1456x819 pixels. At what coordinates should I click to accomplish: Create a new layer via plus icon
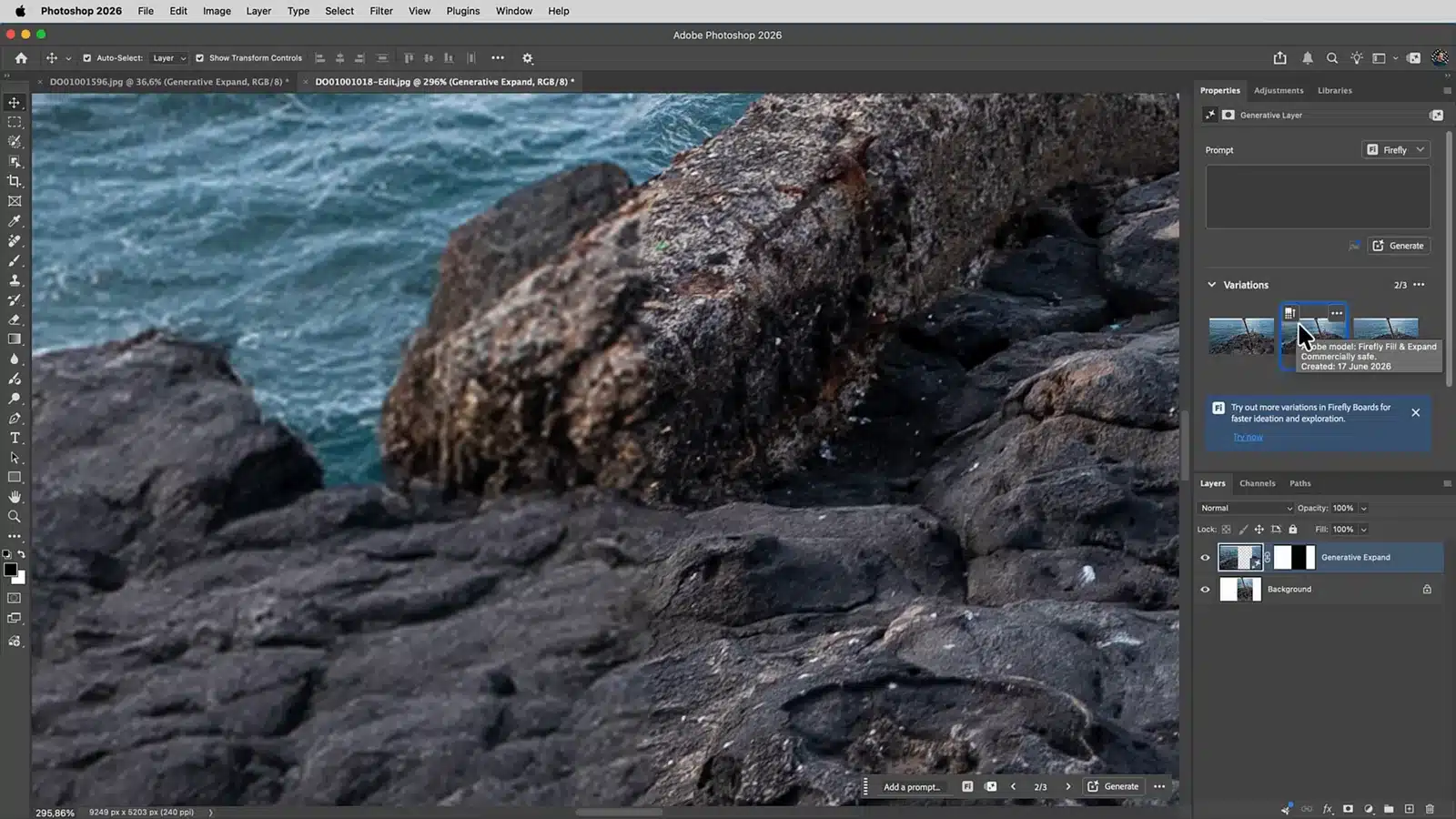1410,809
